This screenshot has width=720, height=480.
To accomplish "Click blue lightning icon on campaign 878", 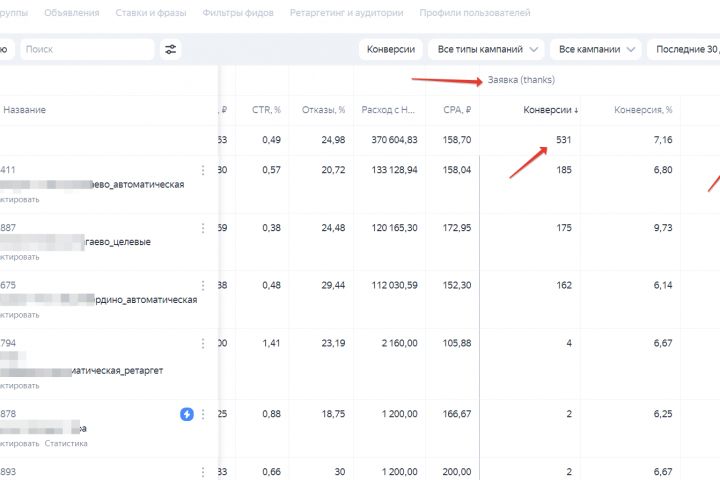I will click(x=187, y=414).
